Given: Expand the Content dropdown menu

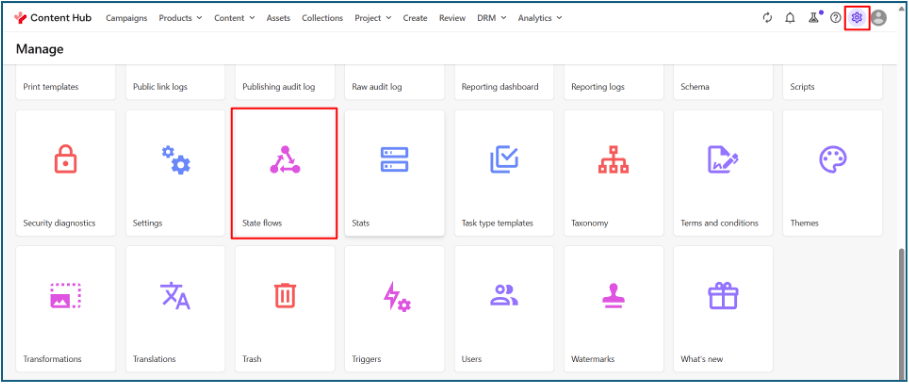Looking at the screenshot, I should (x=234, y=18).
